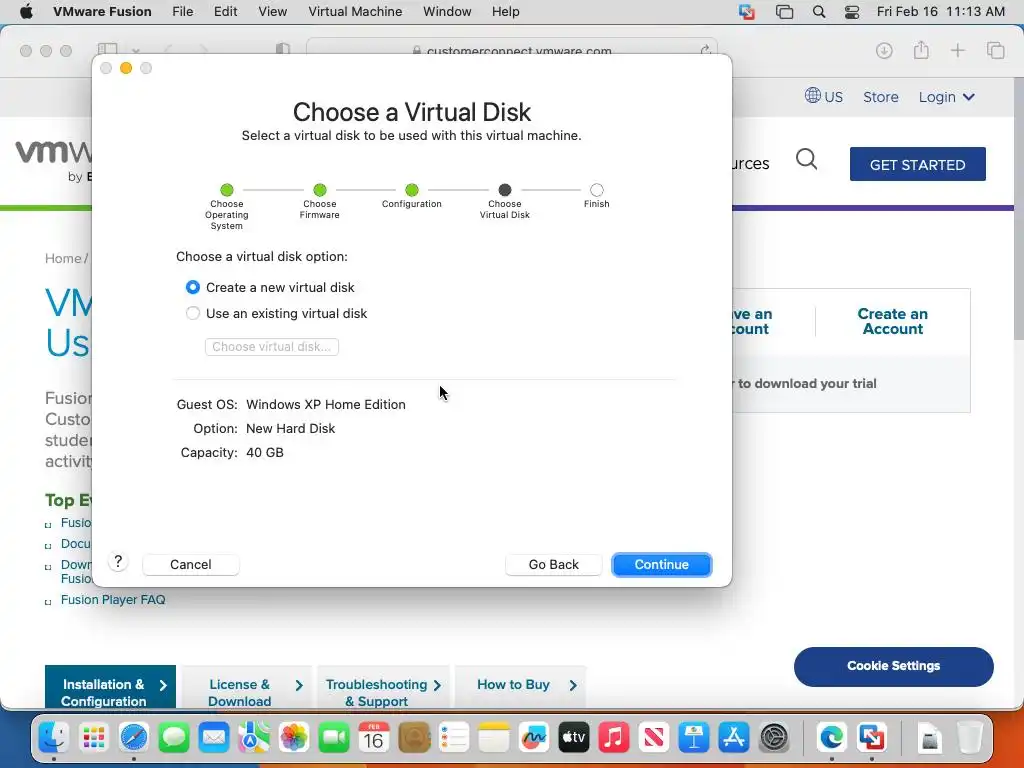Open the VMware Fusion menu
The width and height of the screenshot is (1024, 768).
[102, 12]
